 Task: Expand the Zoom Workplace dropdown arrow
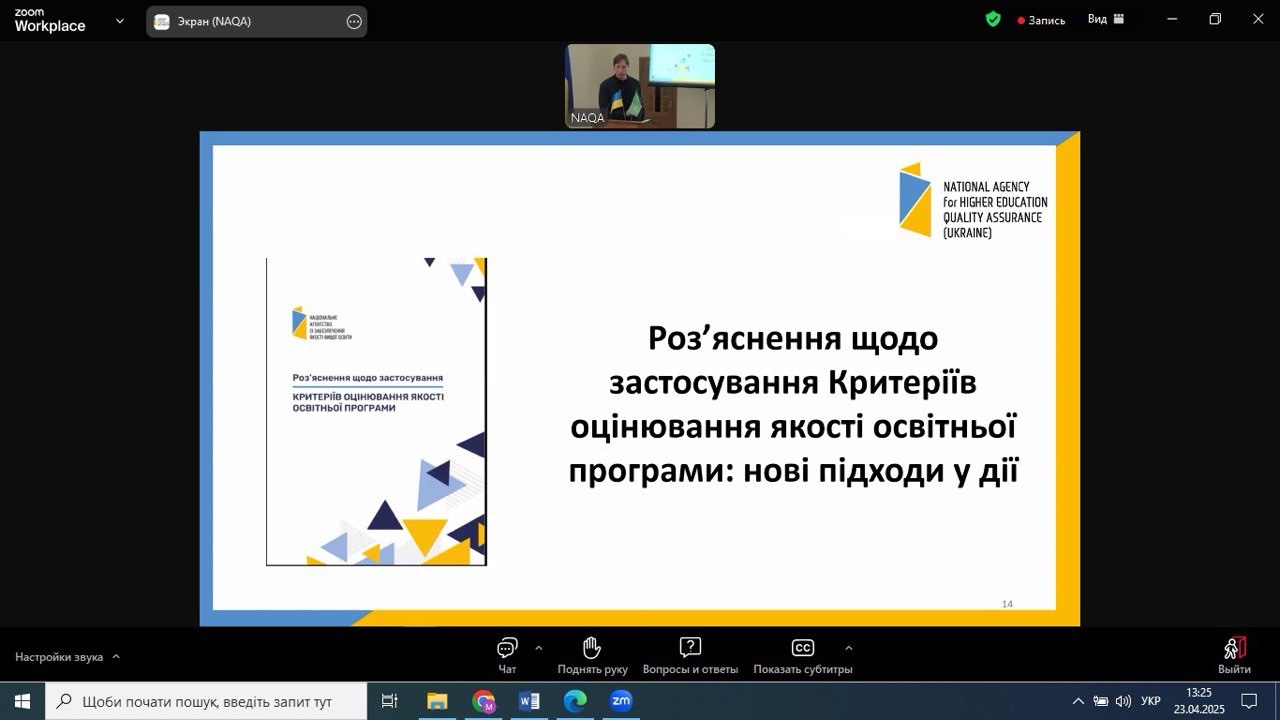[120, 20]
